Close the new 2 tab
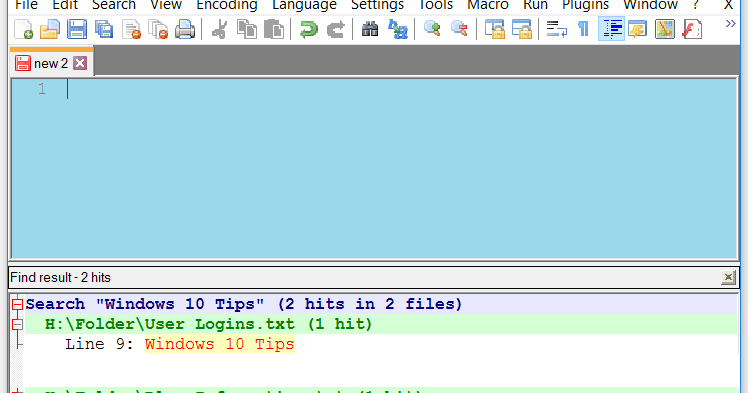Viewport: 748px width, 393px height. (80, 63)
